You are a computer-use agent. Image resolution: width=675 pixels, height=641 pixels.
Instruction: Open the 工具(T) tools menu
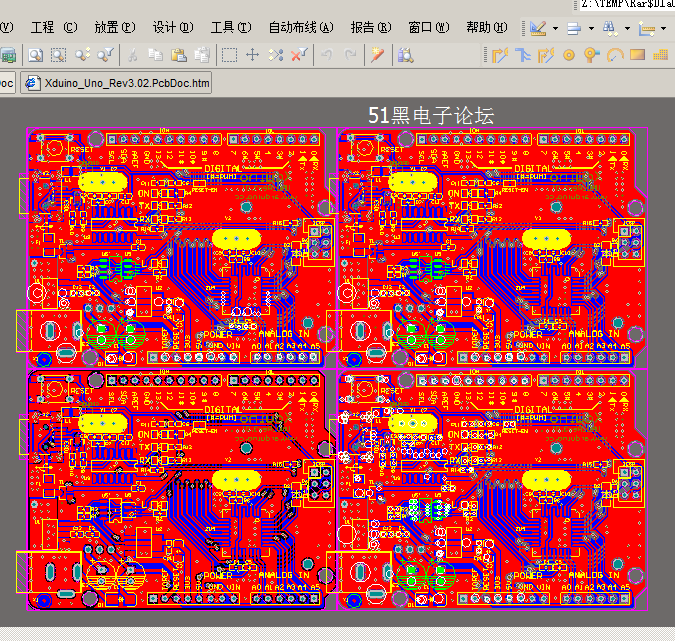[x=231, y=28]
